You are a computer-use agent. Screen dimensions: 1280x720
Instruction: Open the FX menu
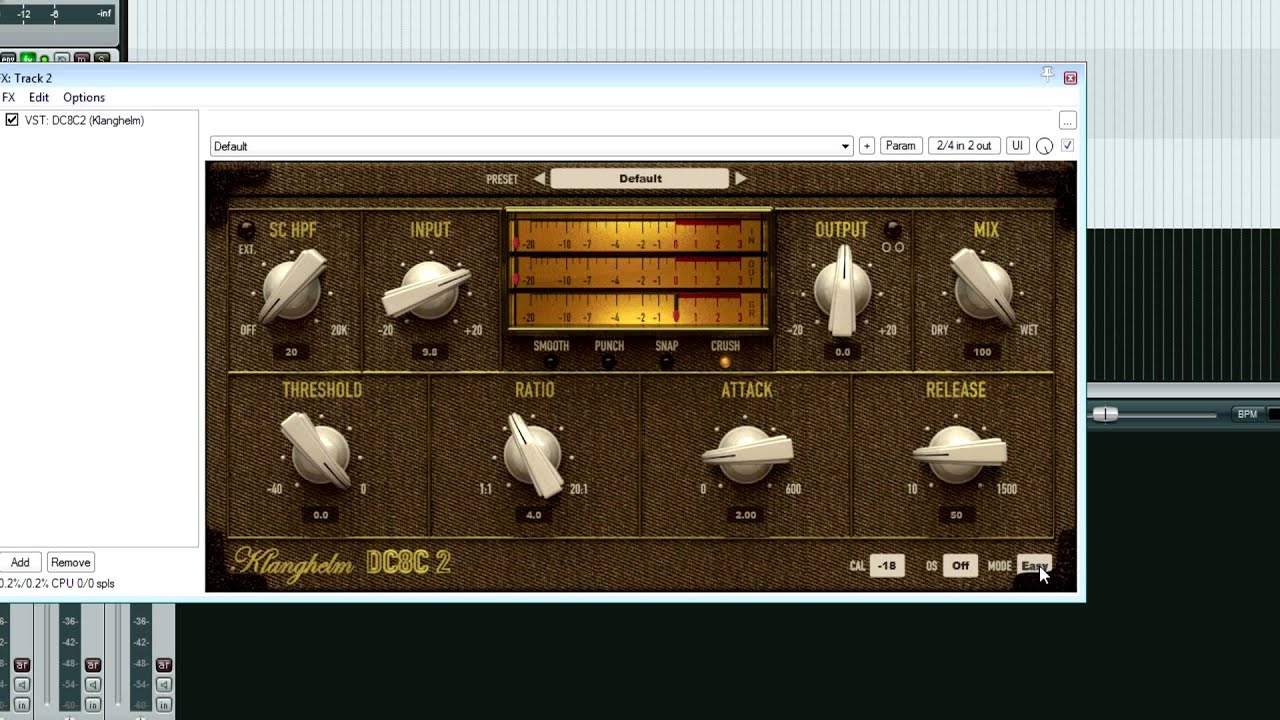(8, 97)
